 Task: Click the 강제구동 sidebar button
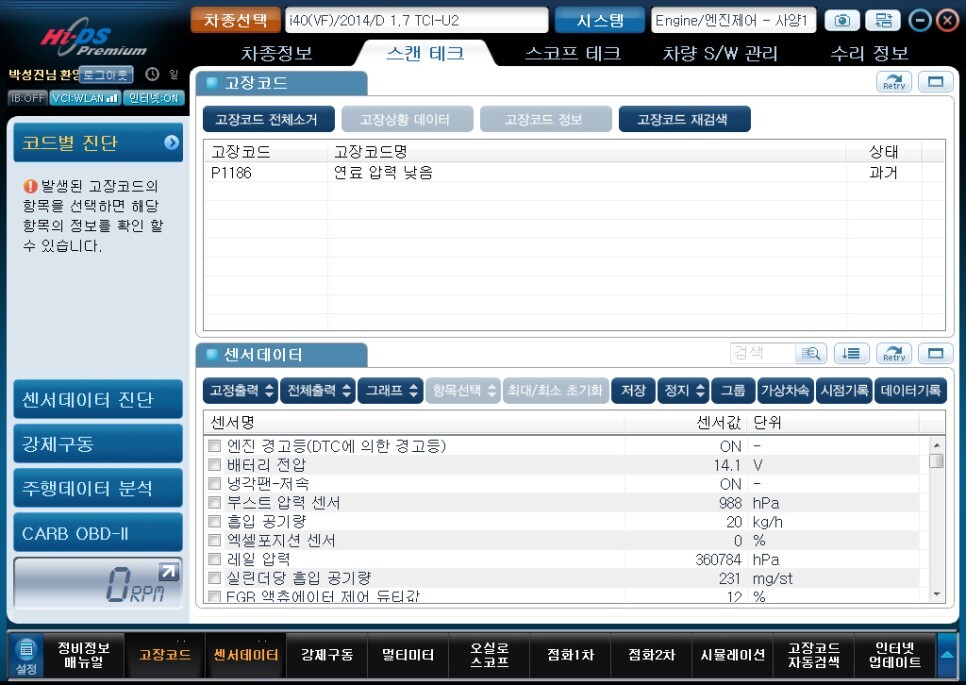tap(98, 444)
